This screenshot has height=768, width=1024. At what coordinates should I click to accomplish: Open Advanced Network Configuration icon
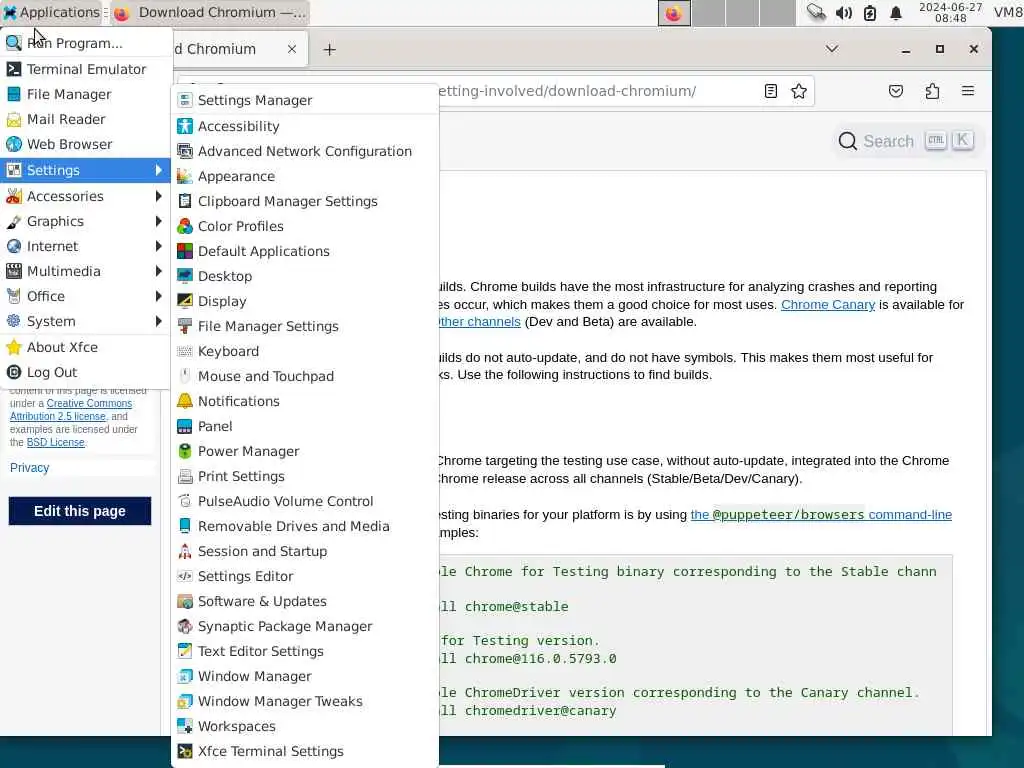click(x=185, y=151)
